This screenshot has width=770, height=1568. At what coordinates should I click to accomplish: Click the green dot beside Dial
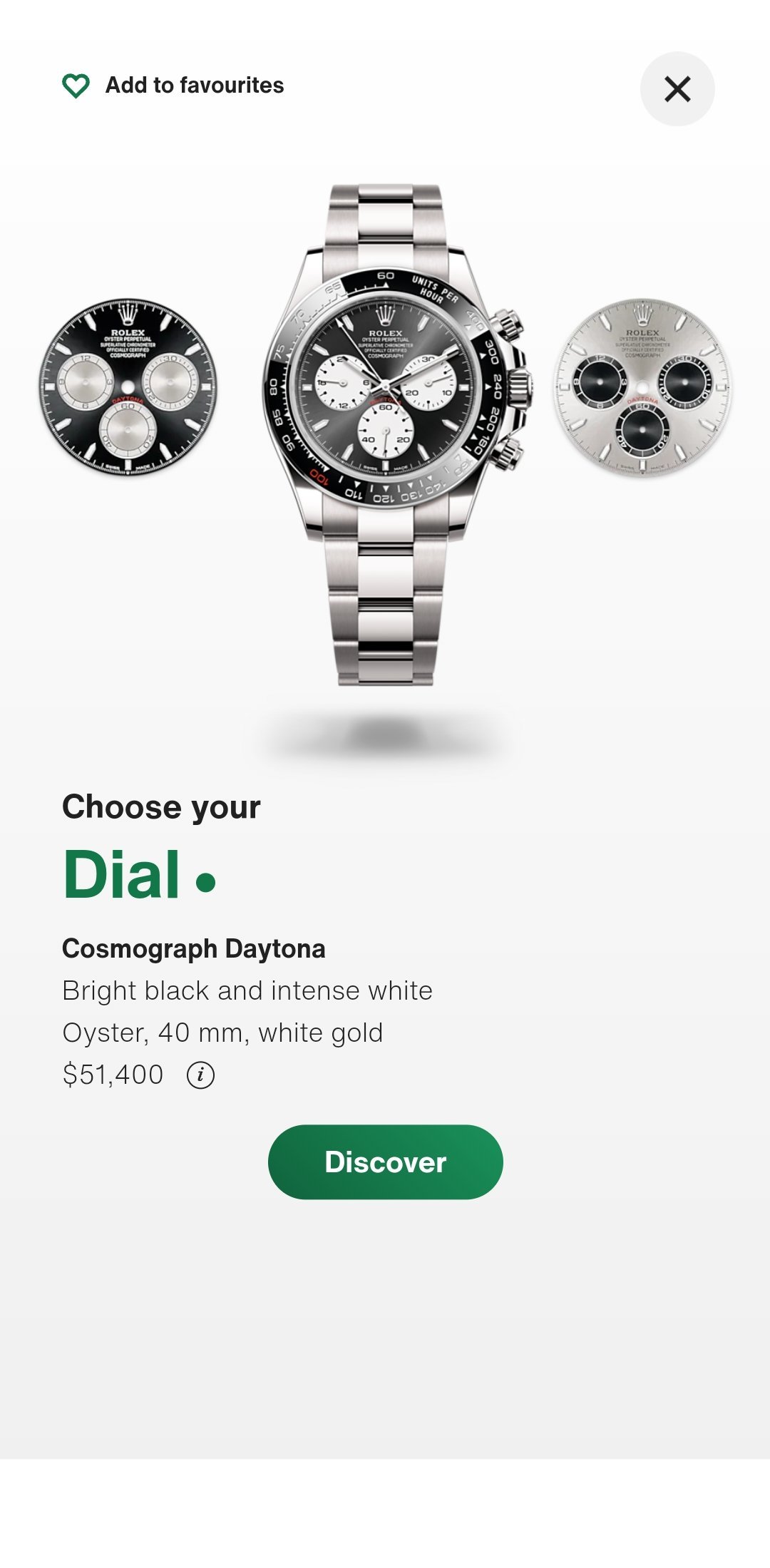click(206, 883)
